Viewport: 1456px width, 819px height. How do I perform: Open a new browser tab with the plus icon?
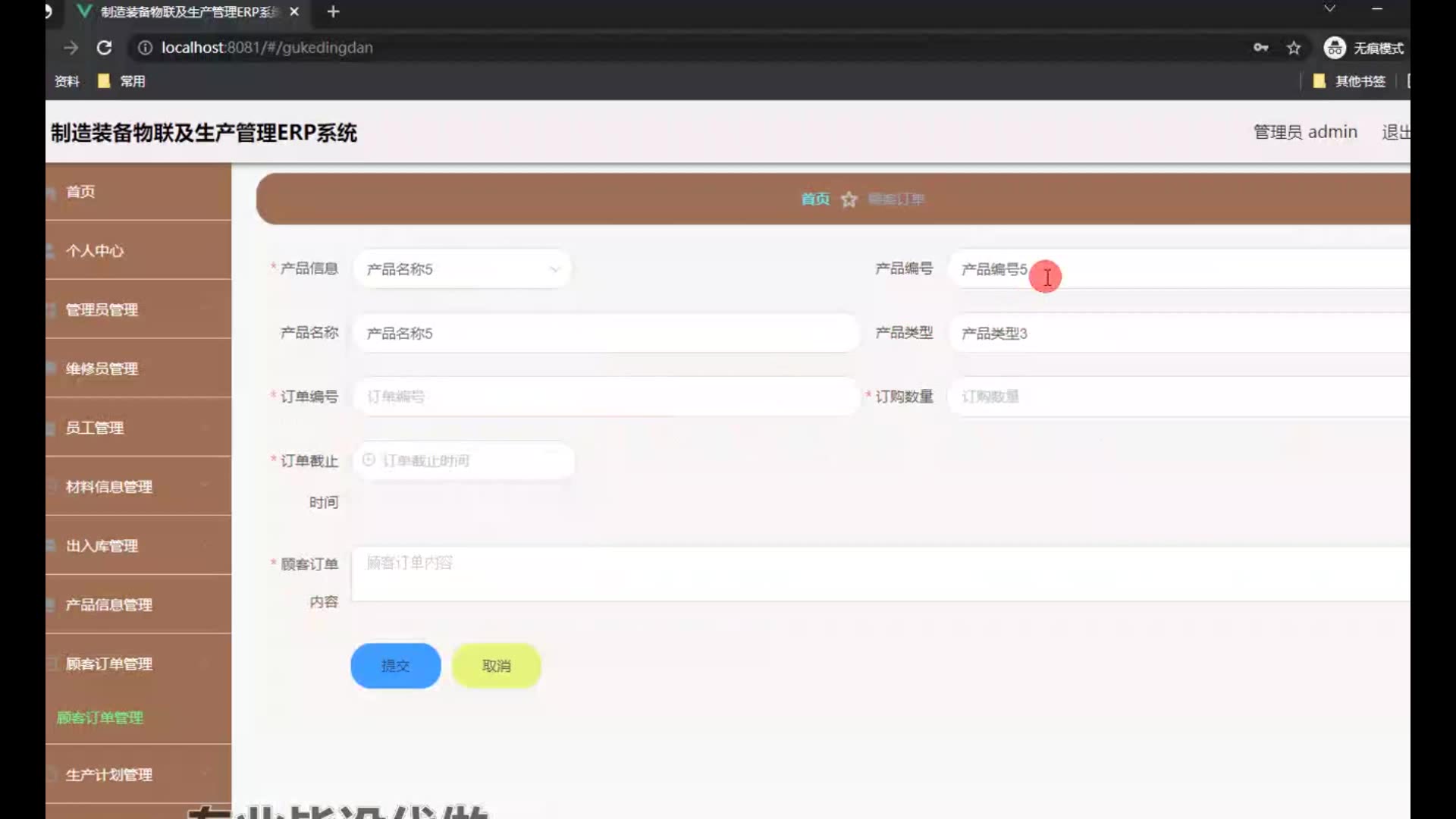click(333, 12)
